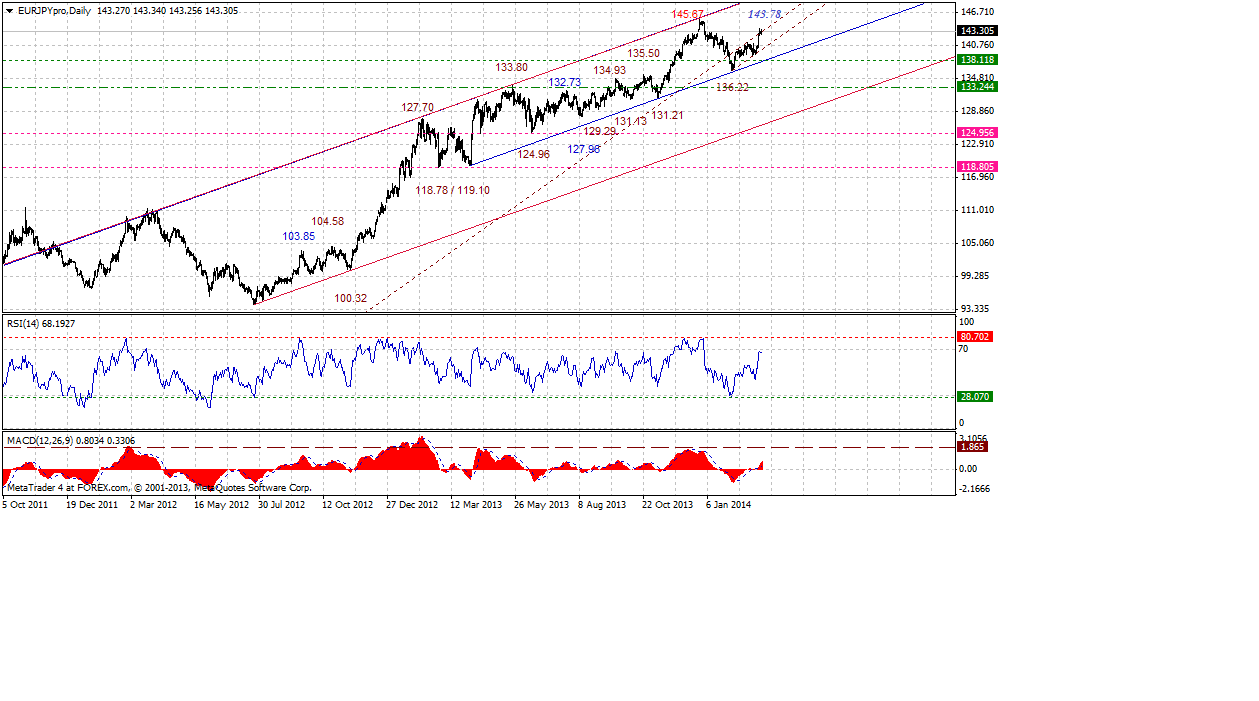Click the 105.060 price axis label
Screen dimensions: 1259x701
pyautogui.click(x=976, y=243)
